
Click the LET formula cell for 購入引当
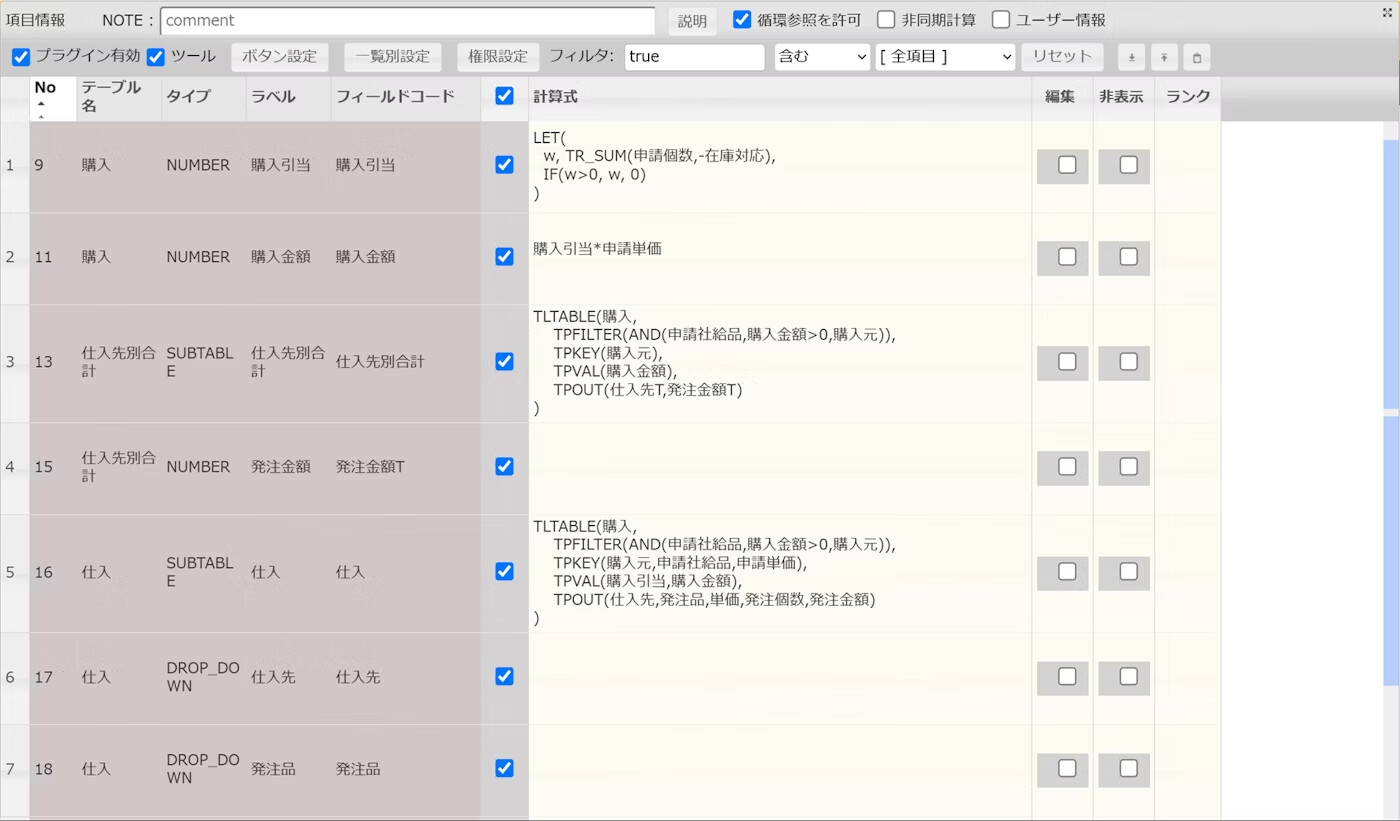coord(780,166)
